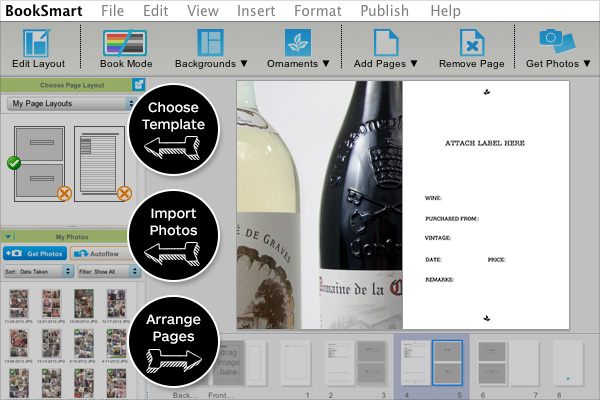The image size is (600, 400).
Task: Click the Get Photos camera toolbar icon
Action: coord(557,41)
